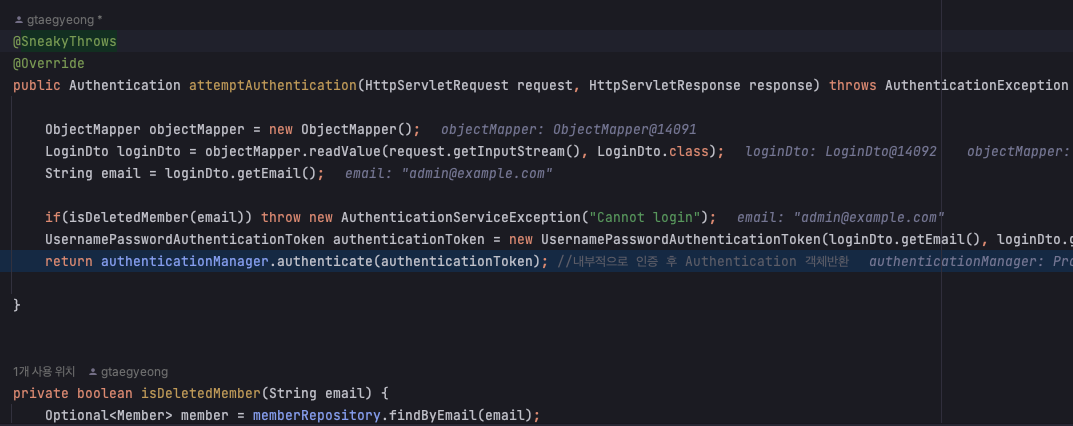Click the "gtaegyeong" author hint above isDeletedMember declaration
Screen dimensions: 1073x426
[134, 372]
